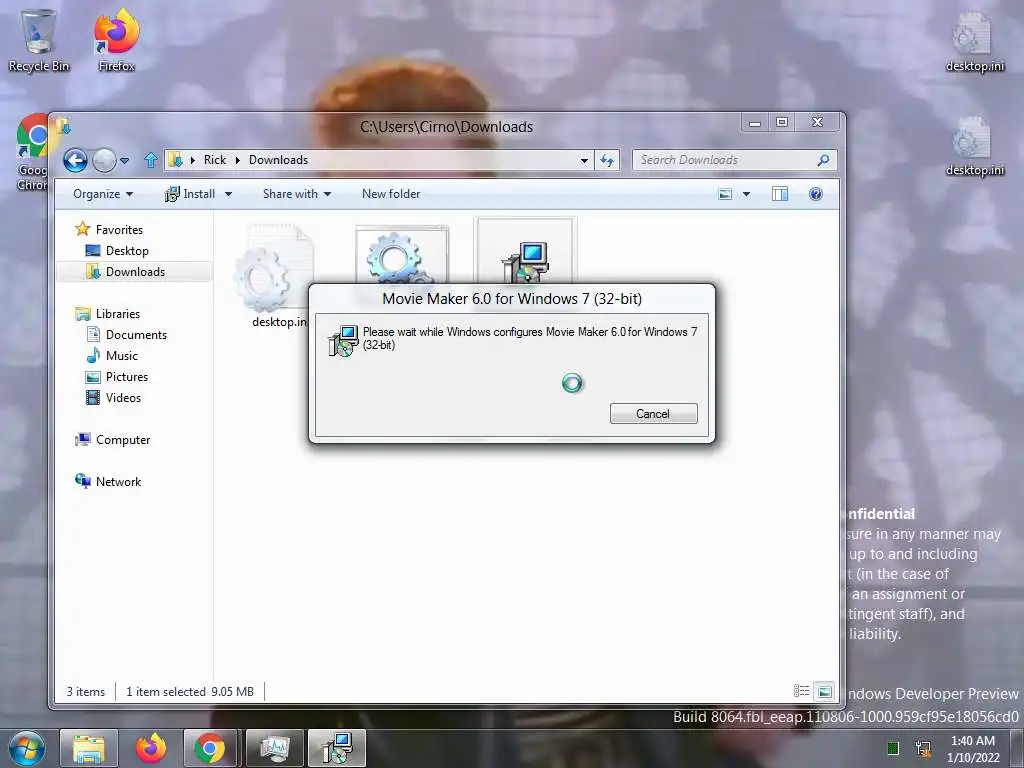Click the installer icon in the dialog
Screen dimensions: 1024x768
point(344,340)
